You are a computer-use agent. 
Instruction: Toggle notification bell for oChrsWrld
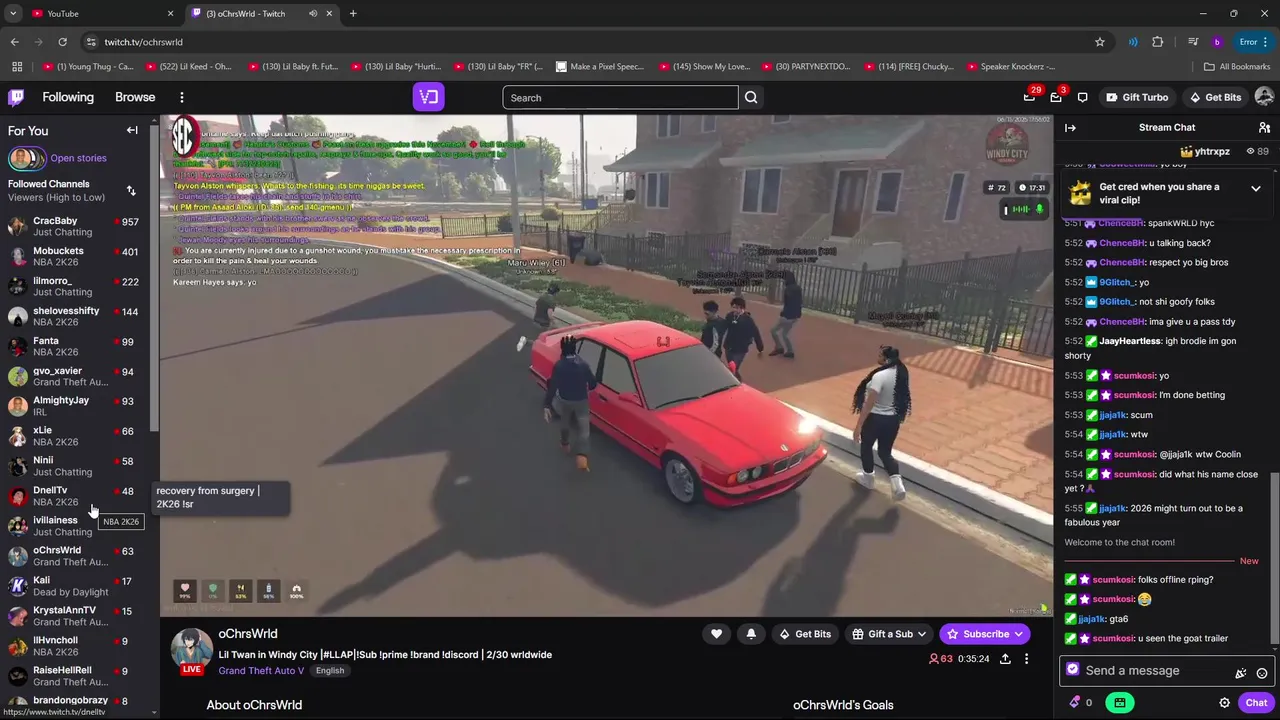[x=751, y=634]
